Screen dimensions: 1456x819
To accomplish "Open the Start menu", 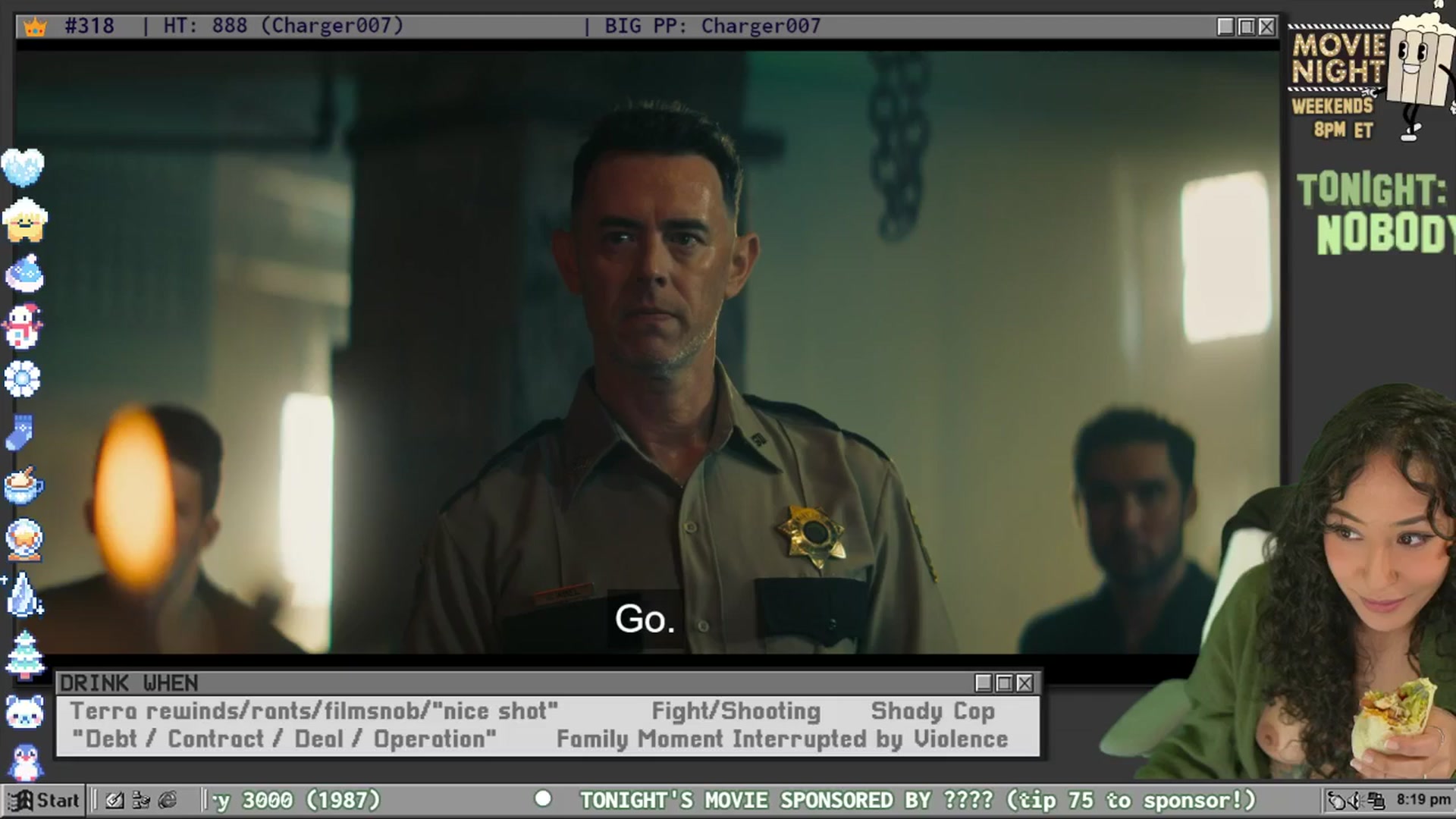I will tap(43, 800).
